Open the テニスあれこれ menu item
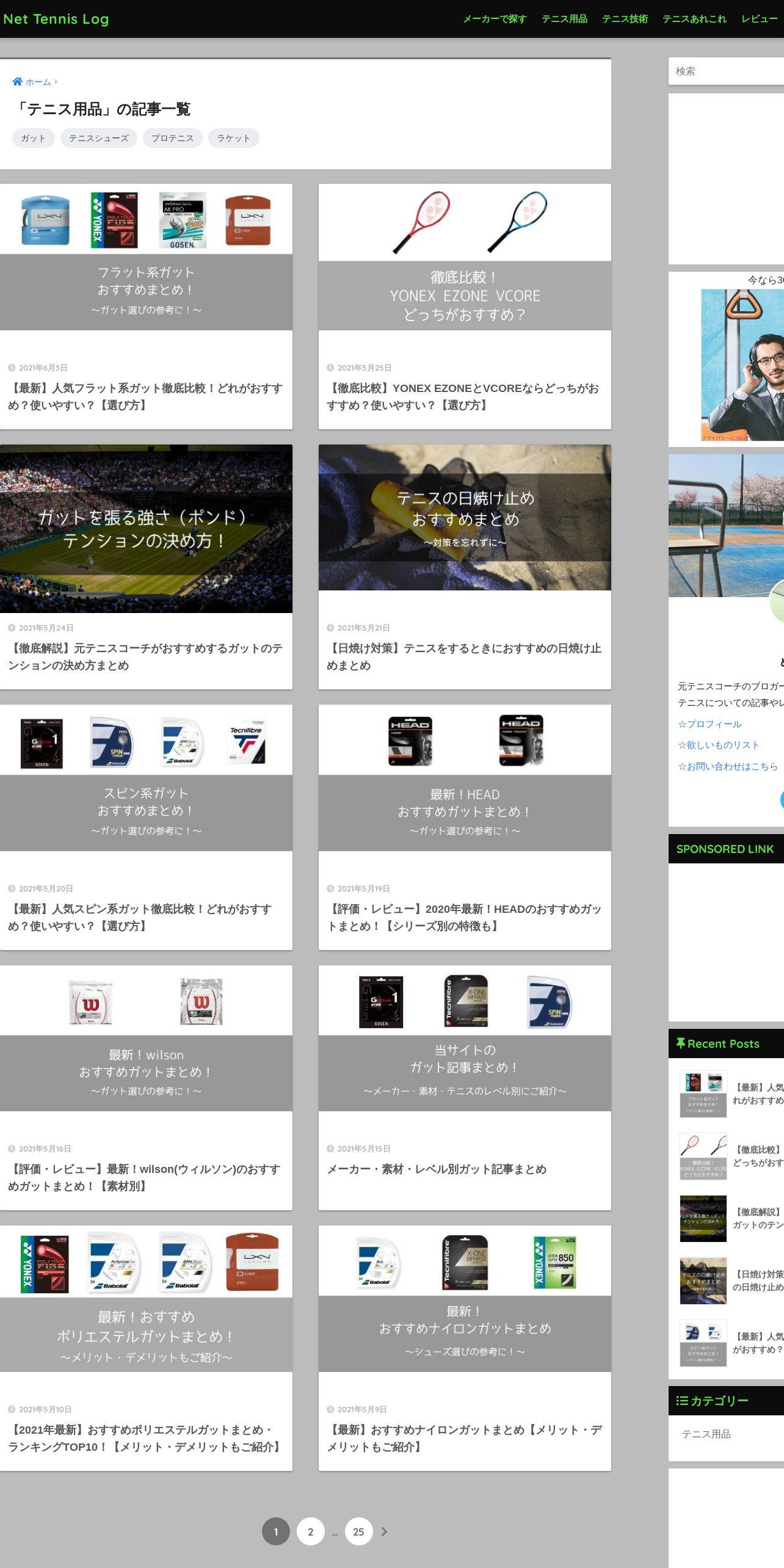This screenshot has height=1568, width=784. coord(694,19)
